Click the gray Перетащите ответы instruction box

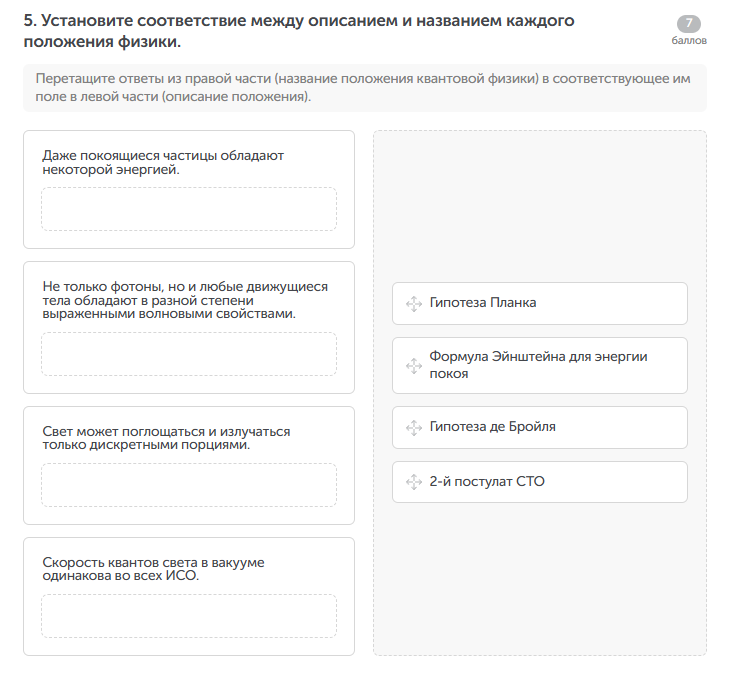pos(364,88)
